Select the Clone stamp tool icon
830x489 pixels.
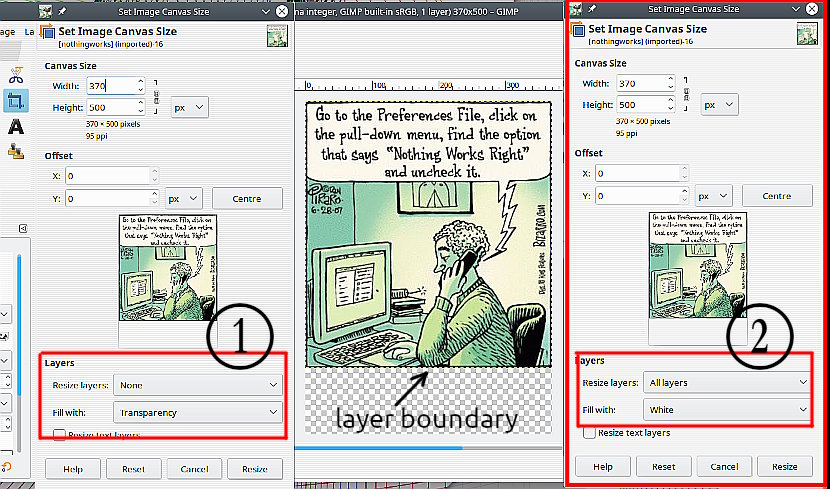(16, 151)
